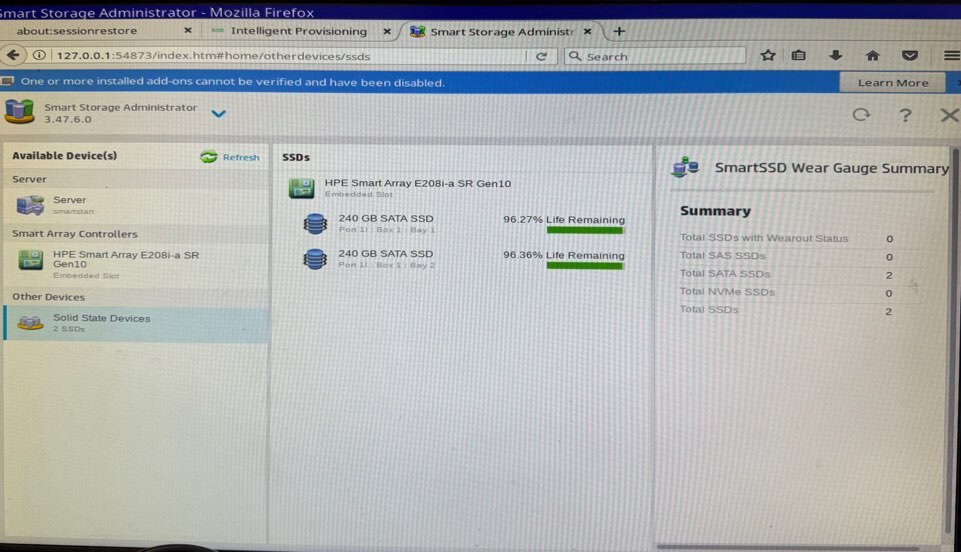Image resolution: width=961 pixels, height=552 pixels.
Task: Click the Smart Array Controllers section label
Action: 75,234
